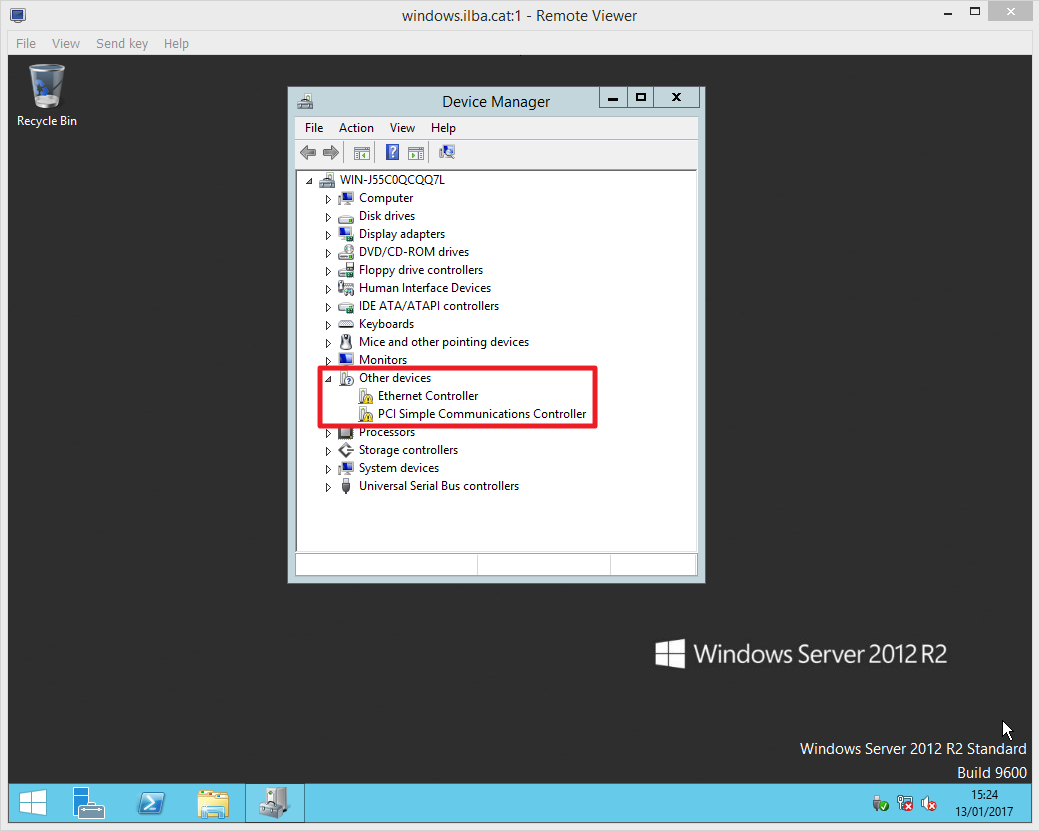This screenshot has height=831, width=1040.
Task: Click the Forward arrow in Device Manager toolbar
Action: tap(330, 153)
